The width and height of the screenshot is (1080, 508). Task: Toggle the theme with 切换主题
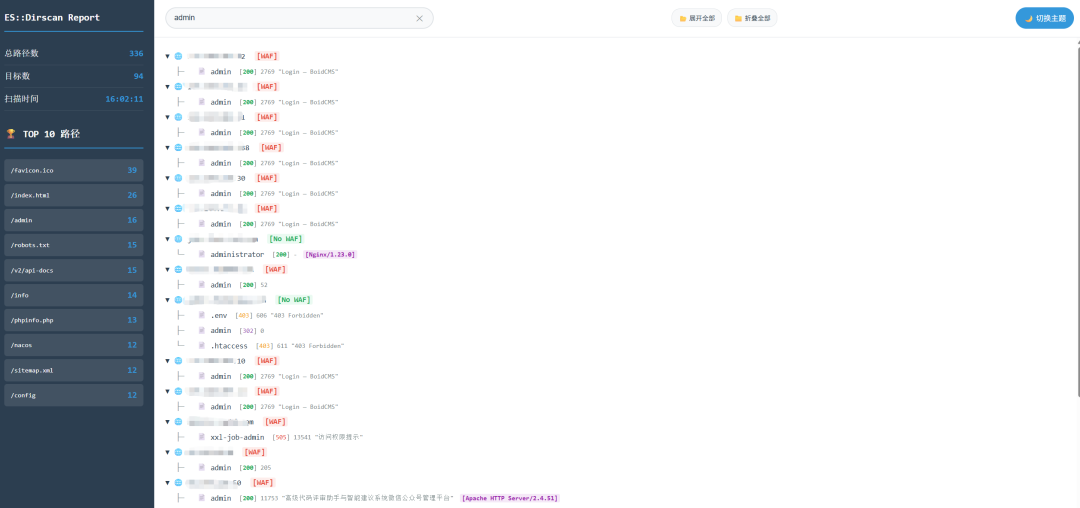pos(1044,18)
